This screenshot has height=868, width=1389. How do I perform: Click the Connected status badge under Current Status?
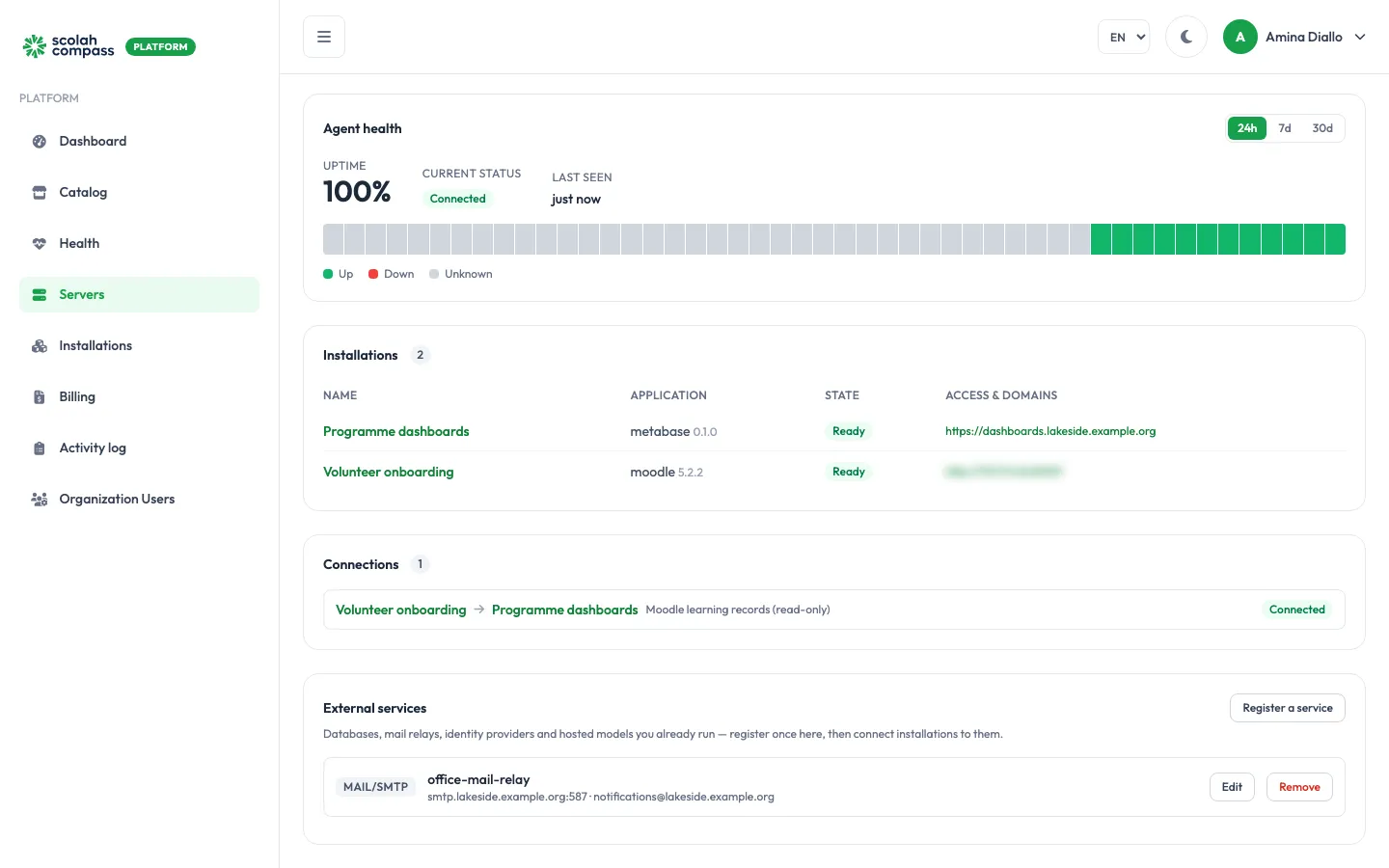tap(458, 199)
